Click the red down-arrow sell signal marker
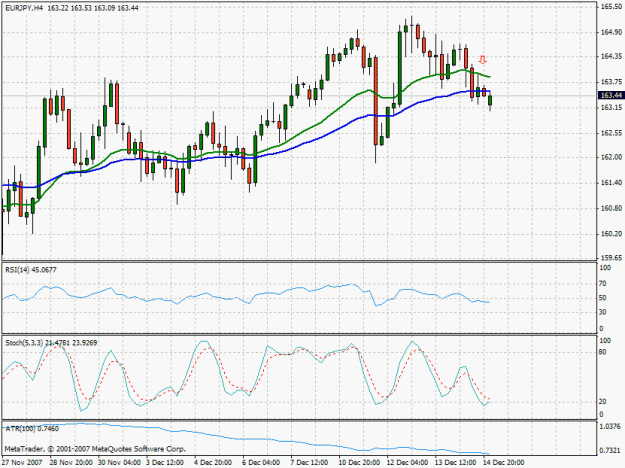The image size is (625, 468). 483,60
